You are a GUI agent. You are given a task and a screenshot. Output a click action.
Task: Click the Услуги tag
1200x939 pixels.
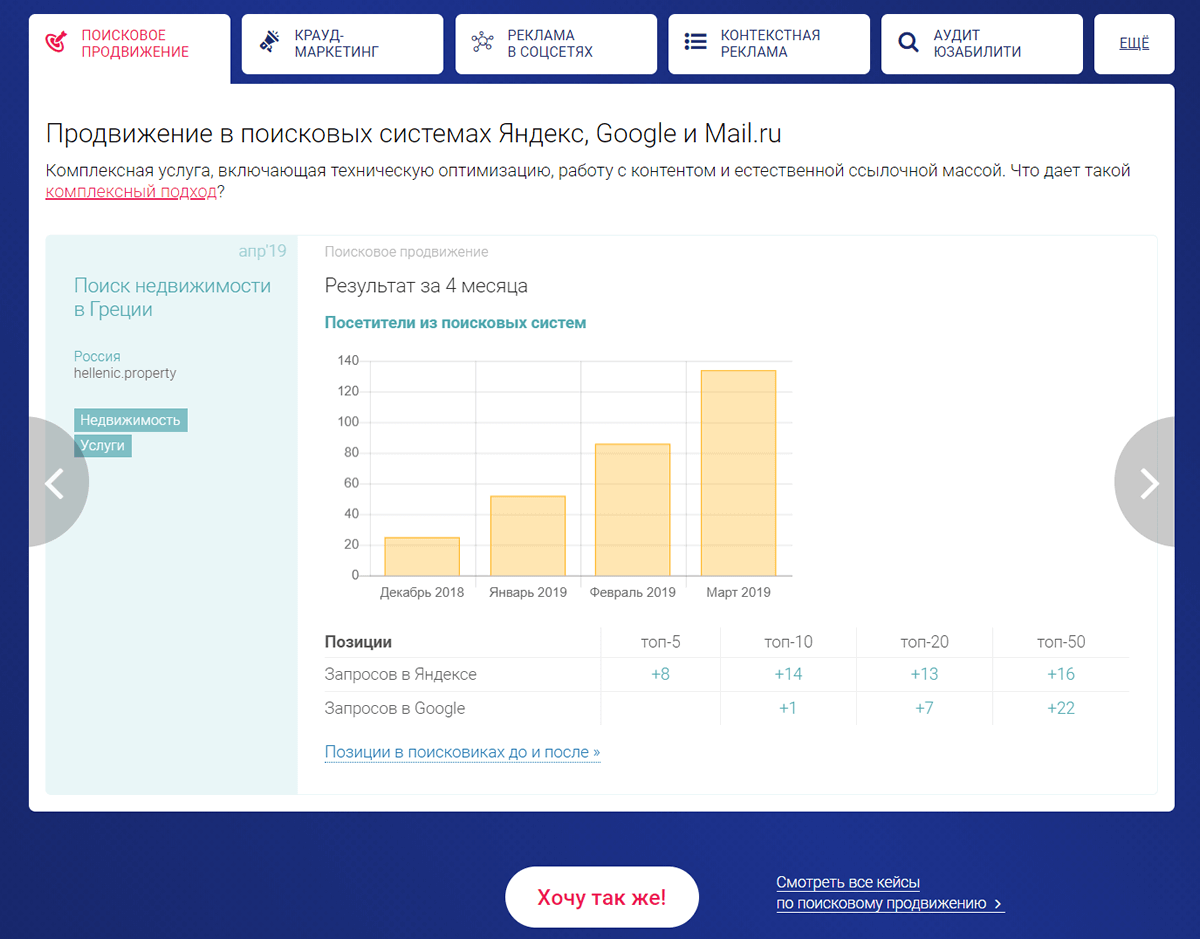pyautogui.click(x=102, y=446)
